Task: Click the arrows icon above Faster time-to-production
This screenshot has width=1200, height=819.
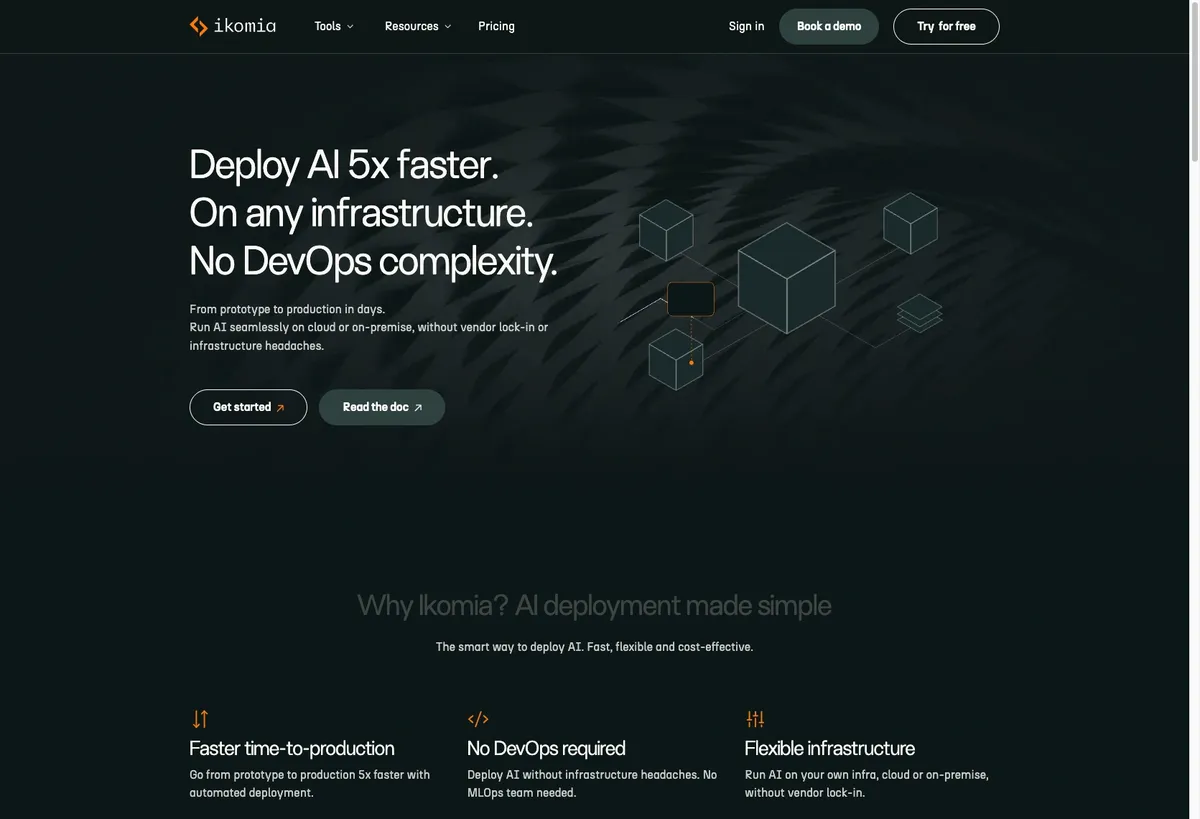Action: (x=200, y=719)
